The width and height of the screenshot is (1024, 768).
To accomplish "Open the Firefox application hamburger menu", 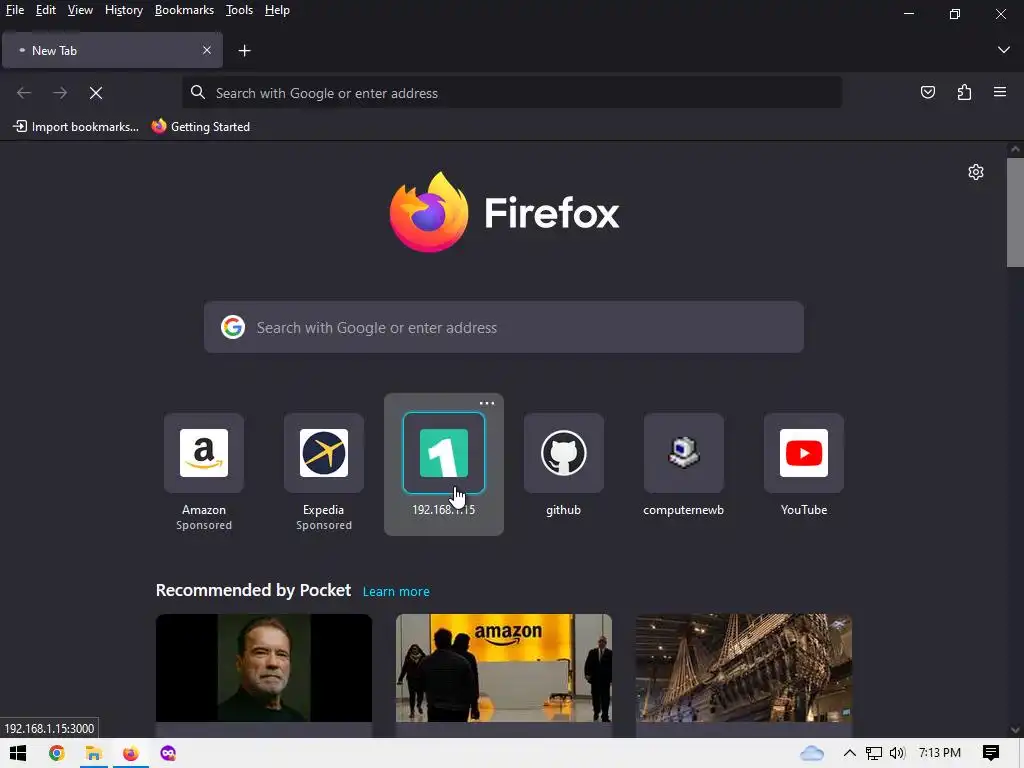I will [x=1000, y=92].
